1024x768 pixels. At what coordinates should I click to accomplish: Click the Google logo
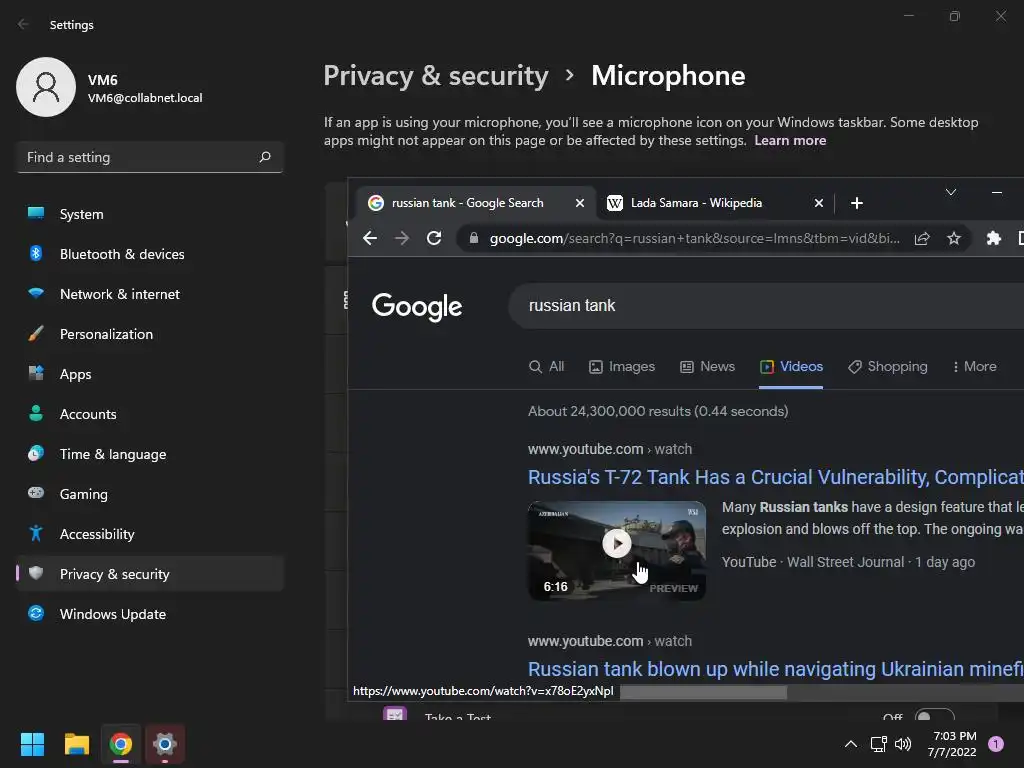[x=417, y=306]
